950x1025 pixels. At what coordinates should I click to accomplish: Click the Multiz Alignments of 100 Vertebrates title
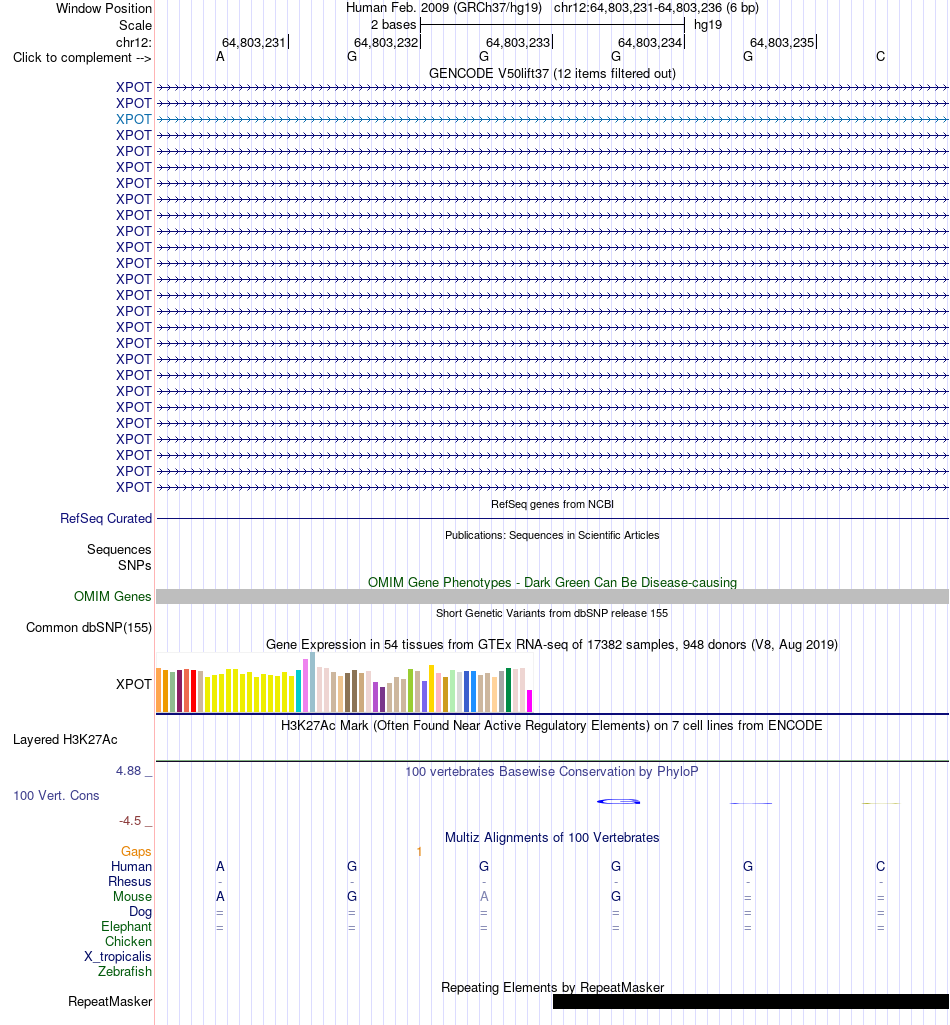(x=552, y=837)
